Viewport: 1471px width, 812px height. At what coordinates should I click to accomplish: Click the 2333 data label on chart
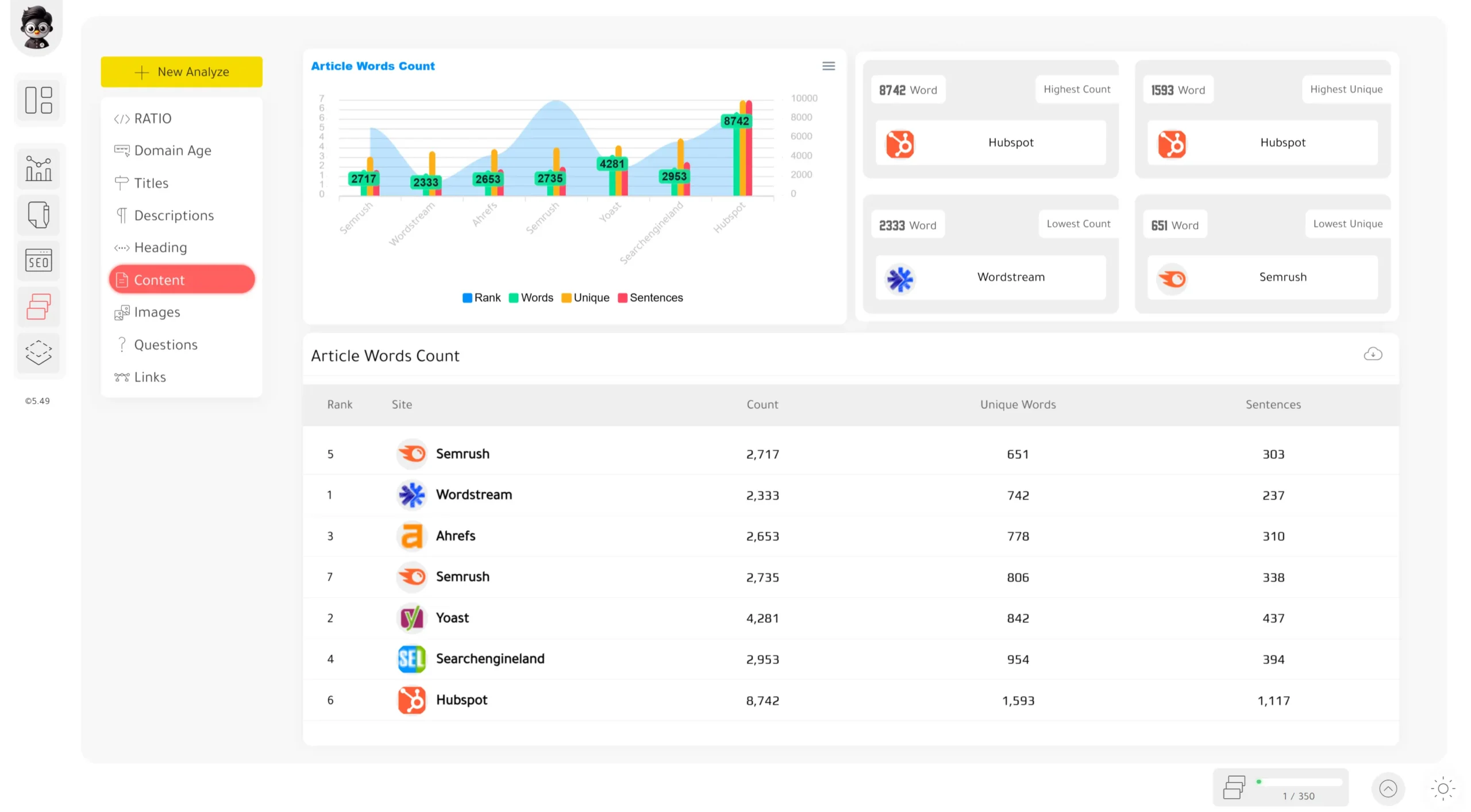coord(425,182)
